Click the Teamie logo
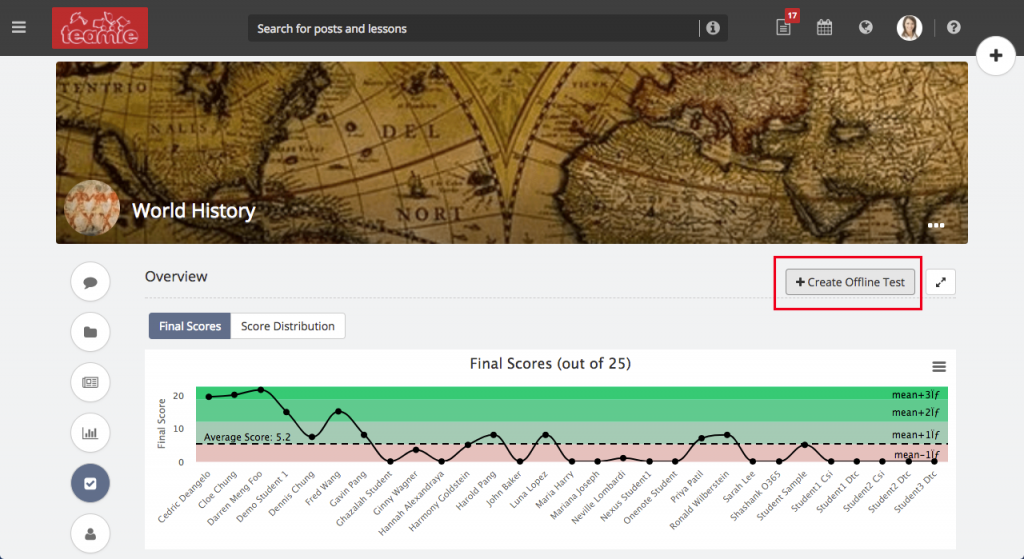The height and width of the screenshot is (559, 1024). point(100,28)
